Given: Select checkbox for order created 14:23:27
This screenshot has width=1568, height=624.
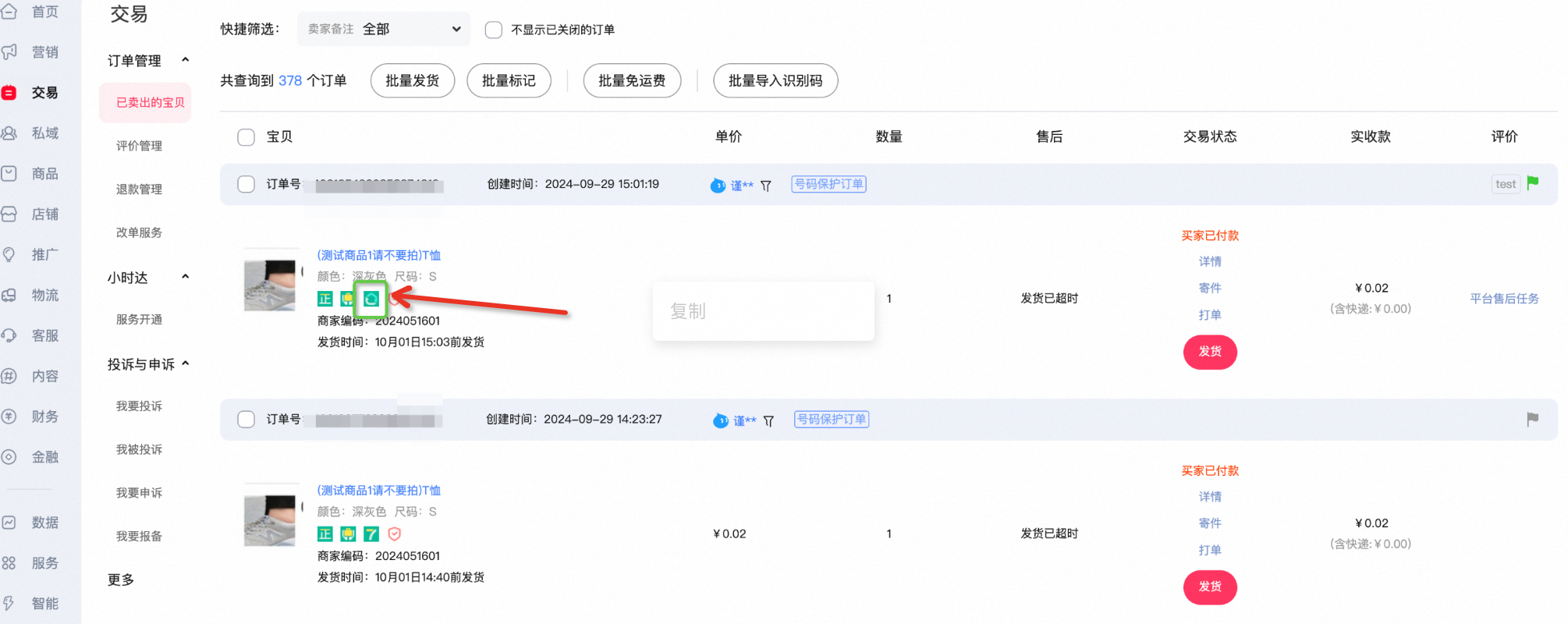Looking at the screenshot, I should [x=246, y=420].
